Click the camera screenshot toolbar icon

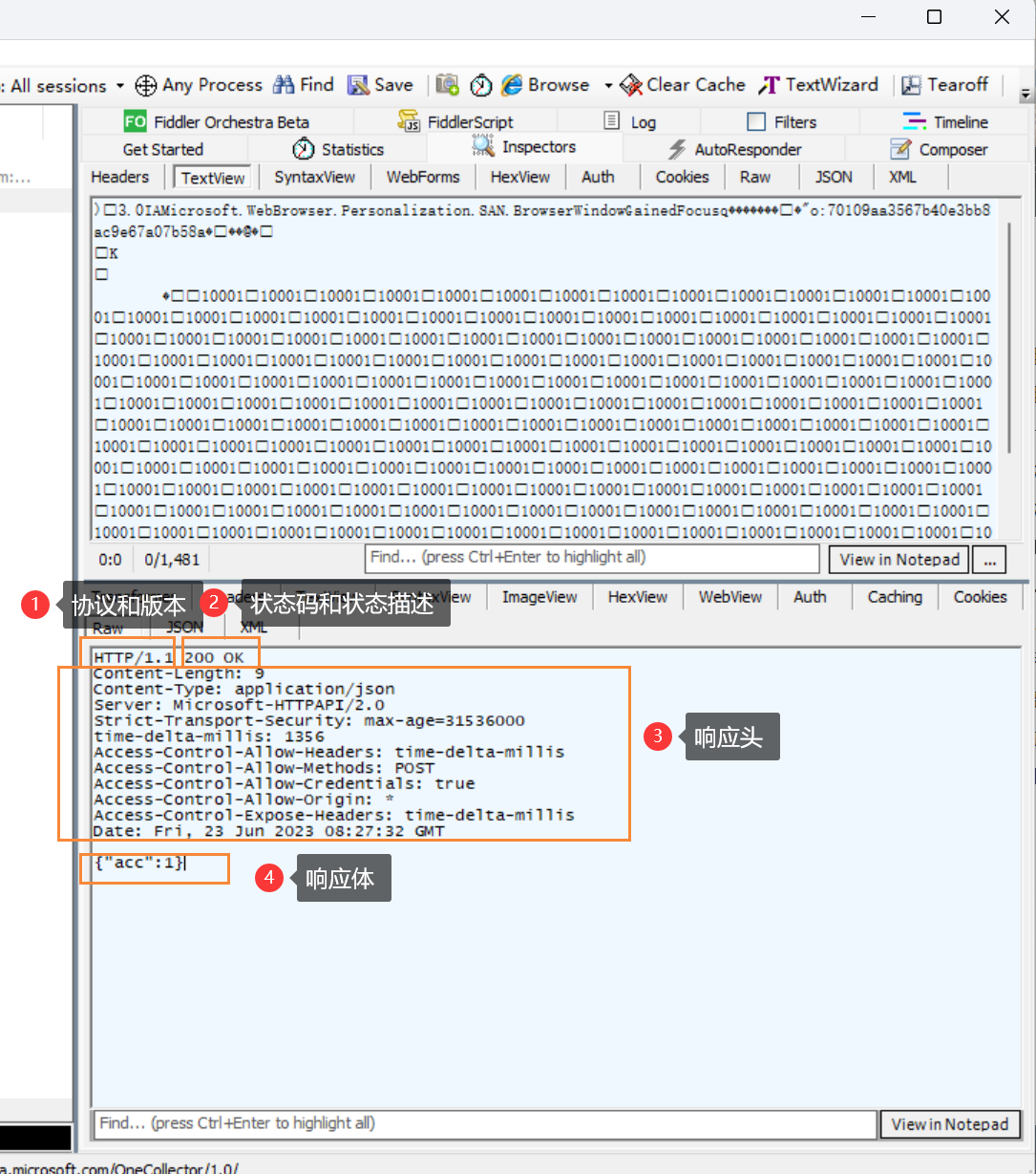[x=447, y=85]
